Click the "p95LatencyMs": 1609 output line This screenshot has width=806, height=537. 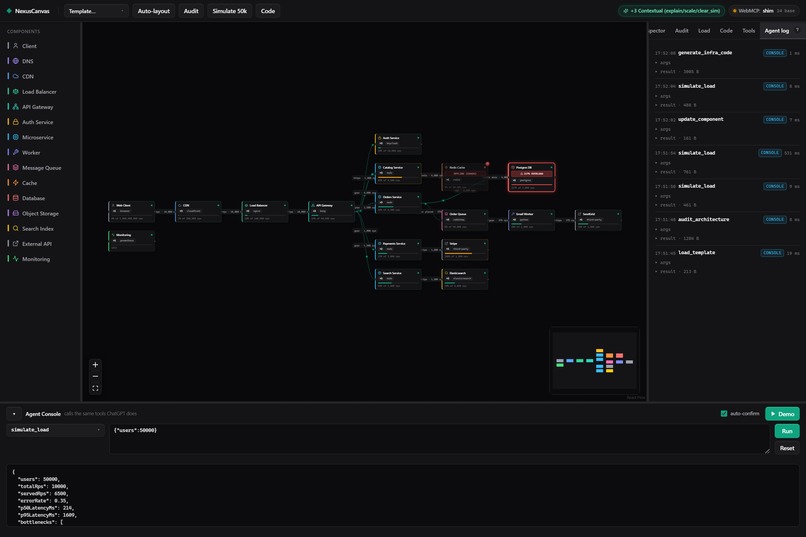pyautogui.click(x=47, y=515)
